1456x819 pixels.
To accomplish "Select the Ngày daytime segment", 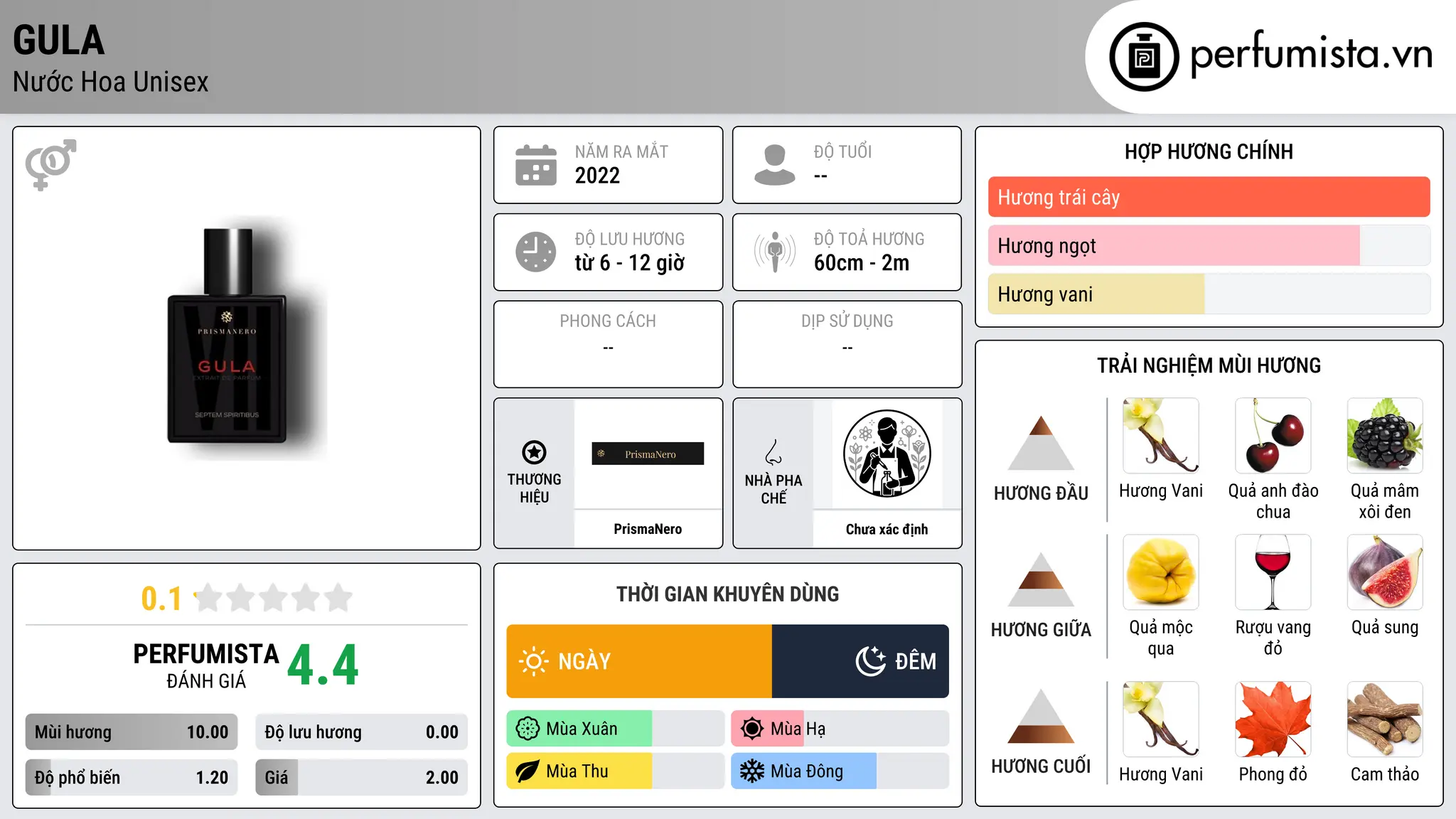I will [x=639, y=661].
